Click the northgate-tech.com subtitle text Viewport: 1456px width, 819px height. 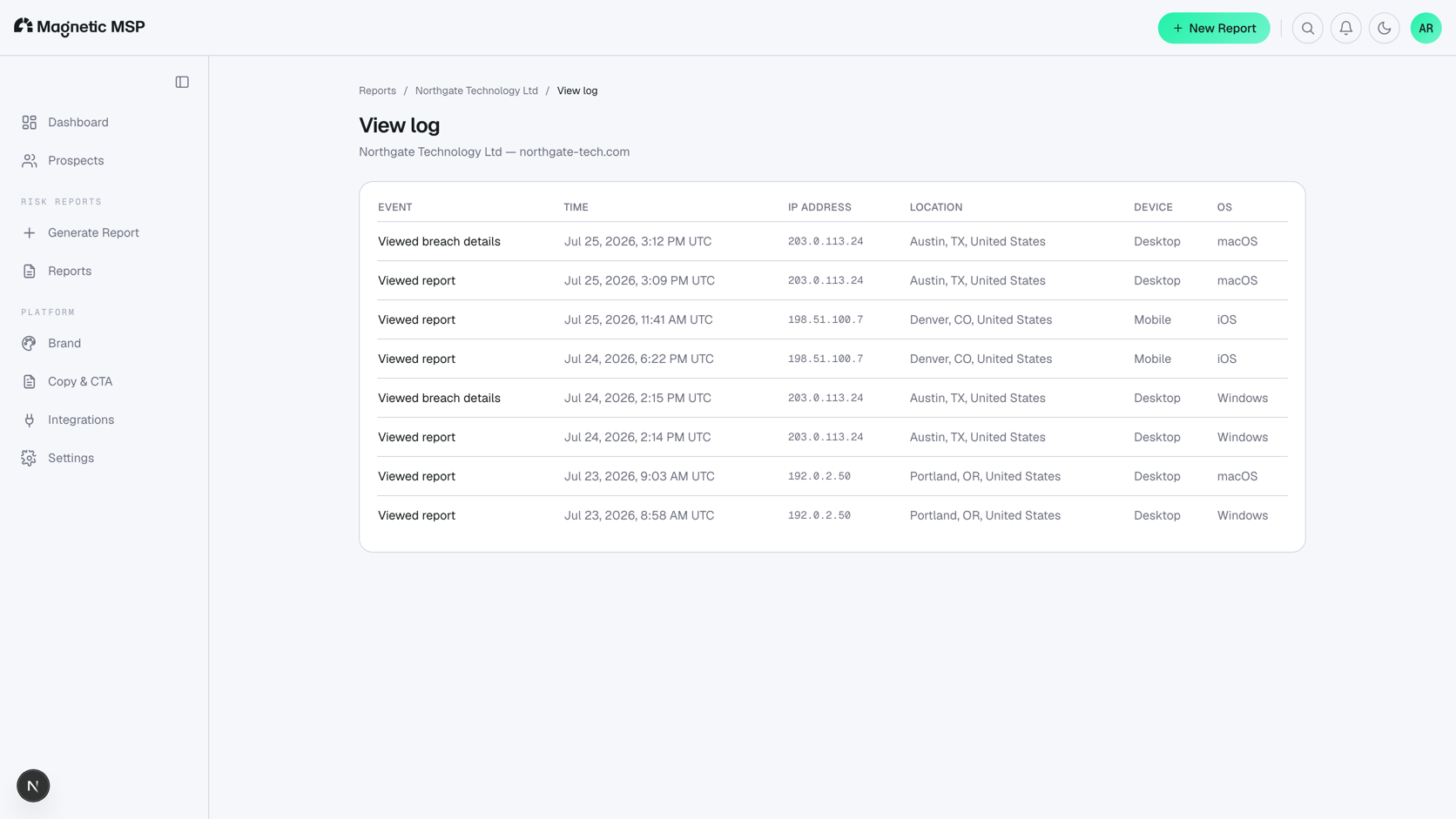coord(575,152)
